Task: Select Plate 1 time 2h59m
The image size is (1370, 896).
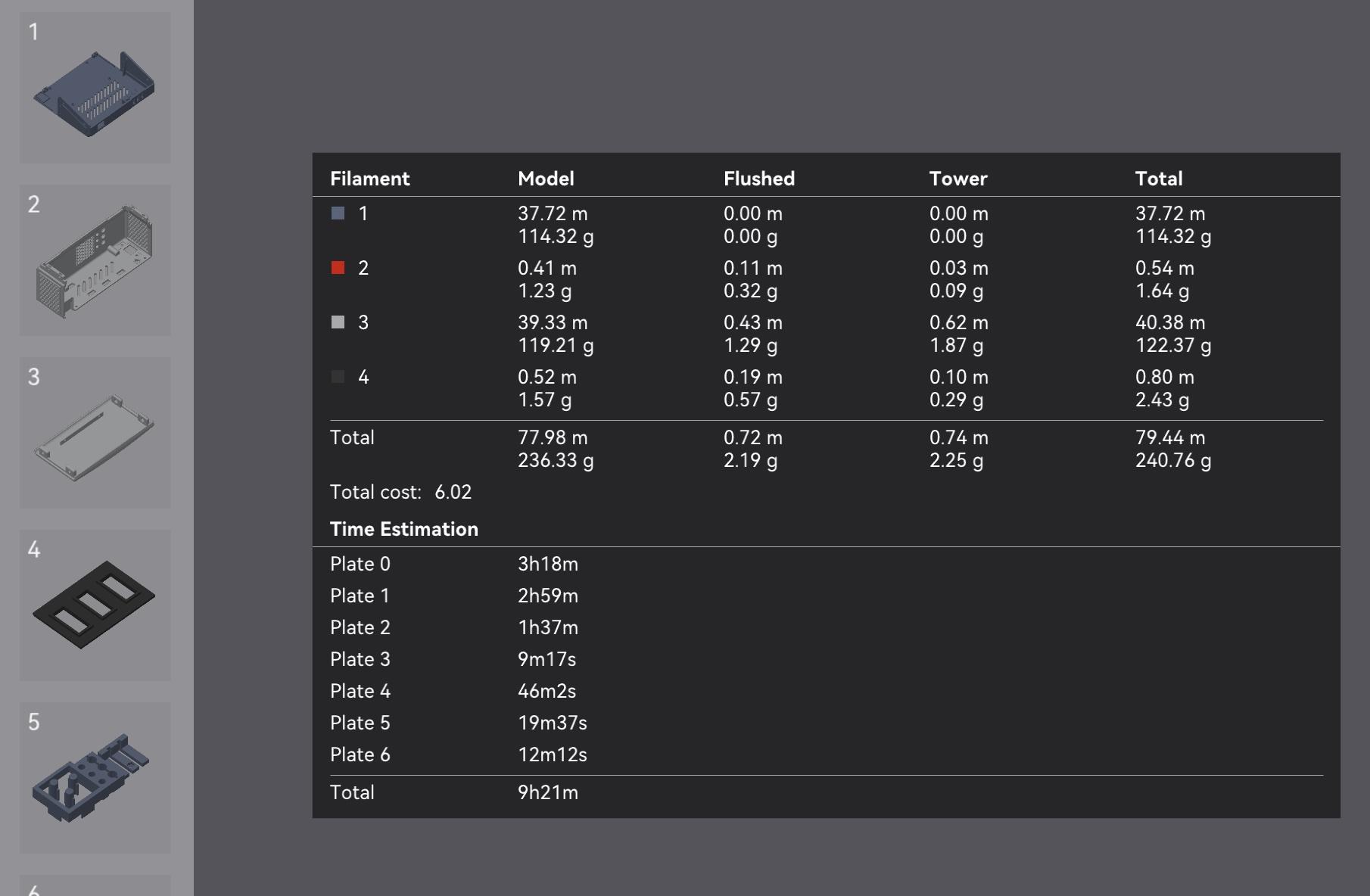Action: tap(548, 596)
